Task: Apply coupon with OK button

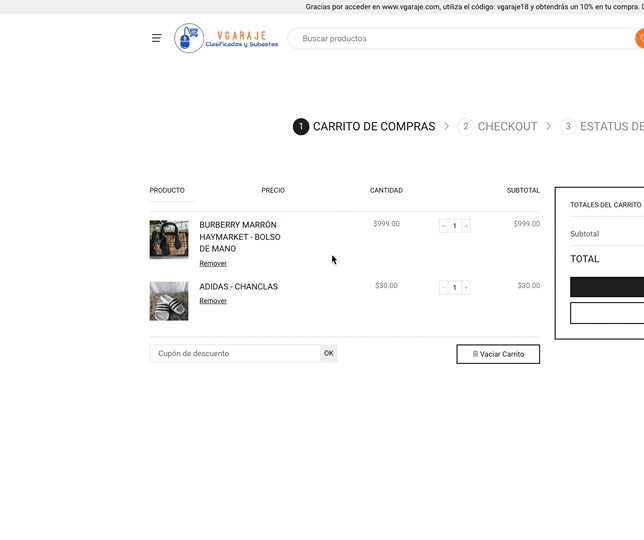Action: (x=329, y=353)
